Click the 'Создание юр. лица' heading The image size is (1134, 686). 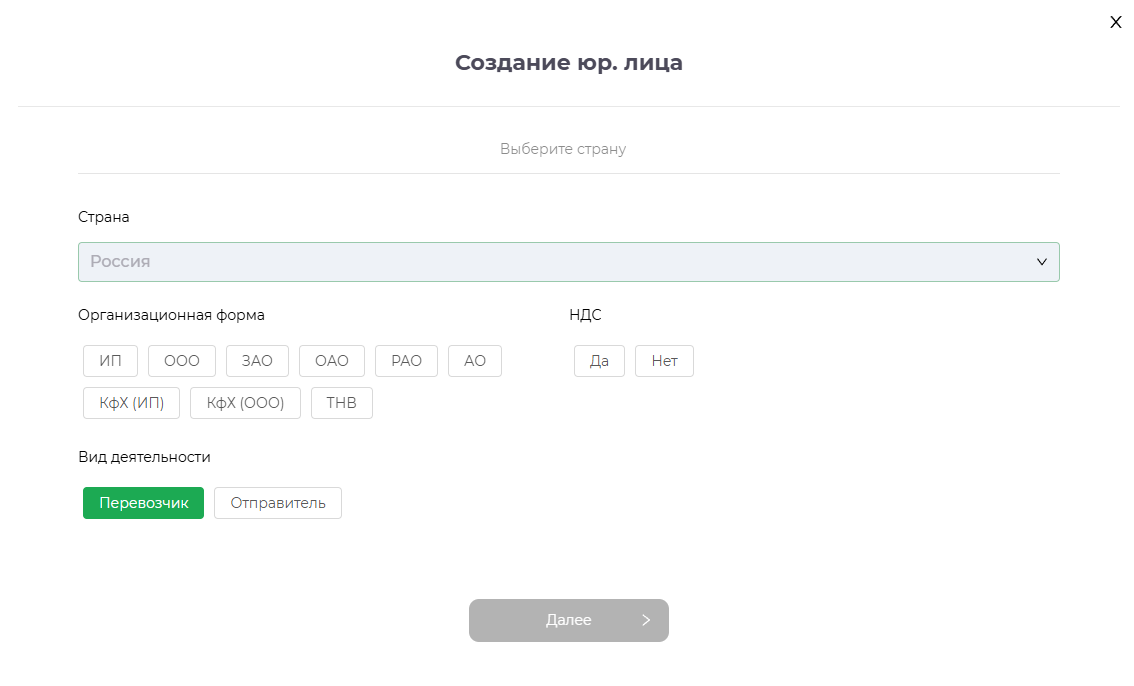[568, 63]
